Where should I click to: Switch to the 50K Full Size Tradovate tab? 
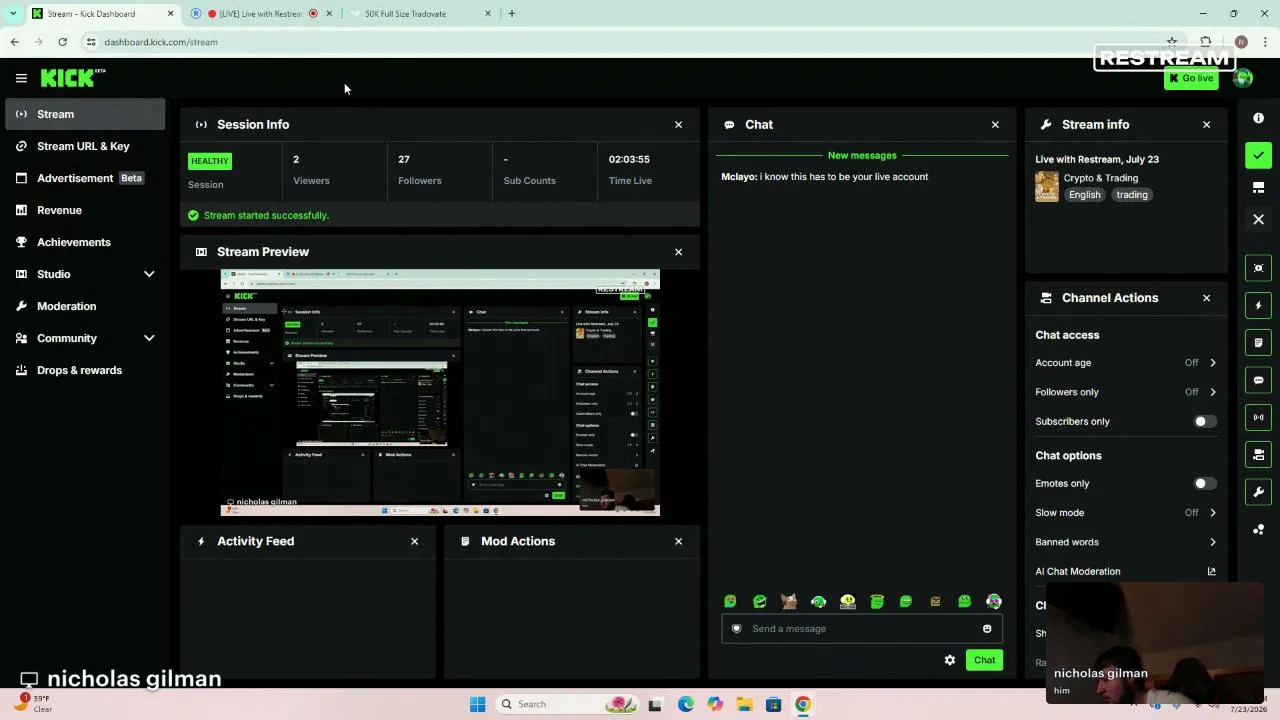click(x=419, y=14)
